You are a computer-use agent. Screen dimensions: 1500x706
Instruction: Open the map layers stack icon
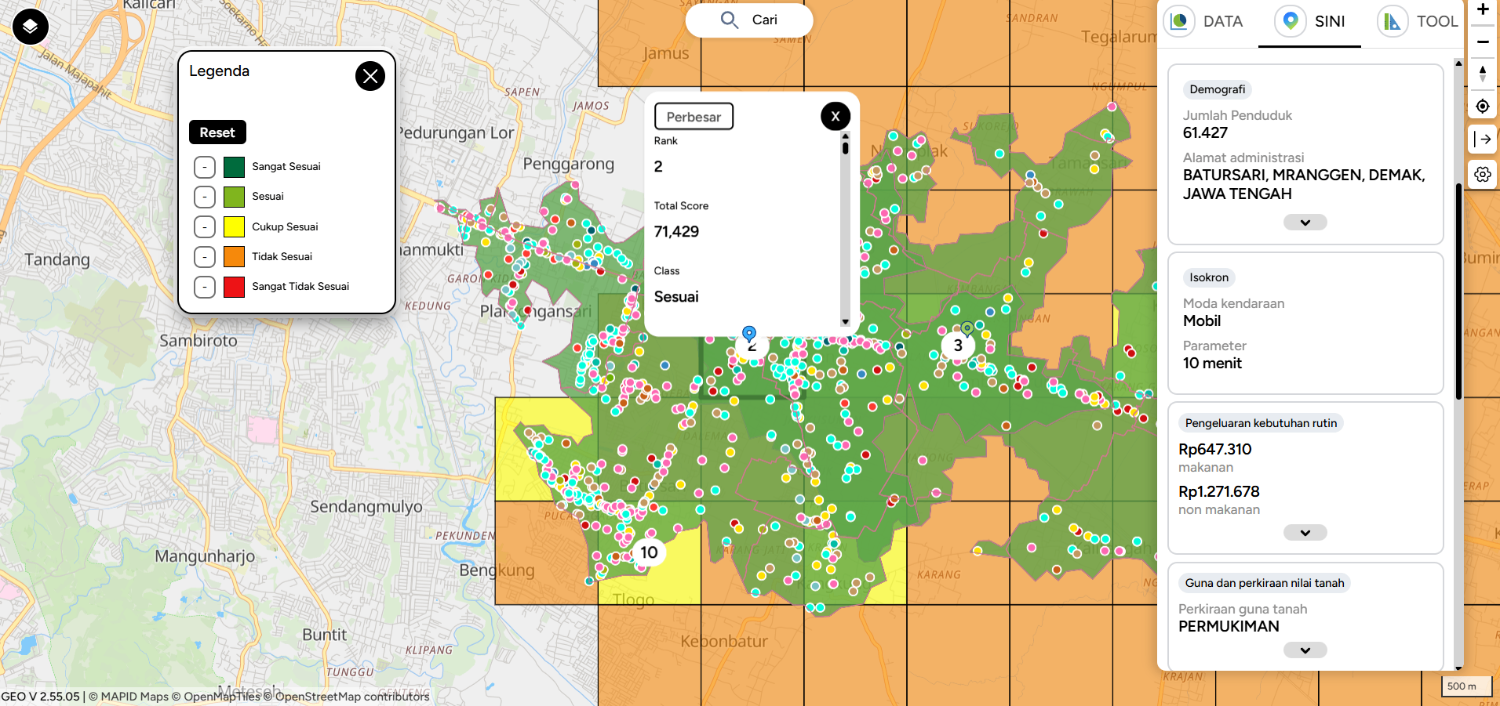click(x=30, y=26)
